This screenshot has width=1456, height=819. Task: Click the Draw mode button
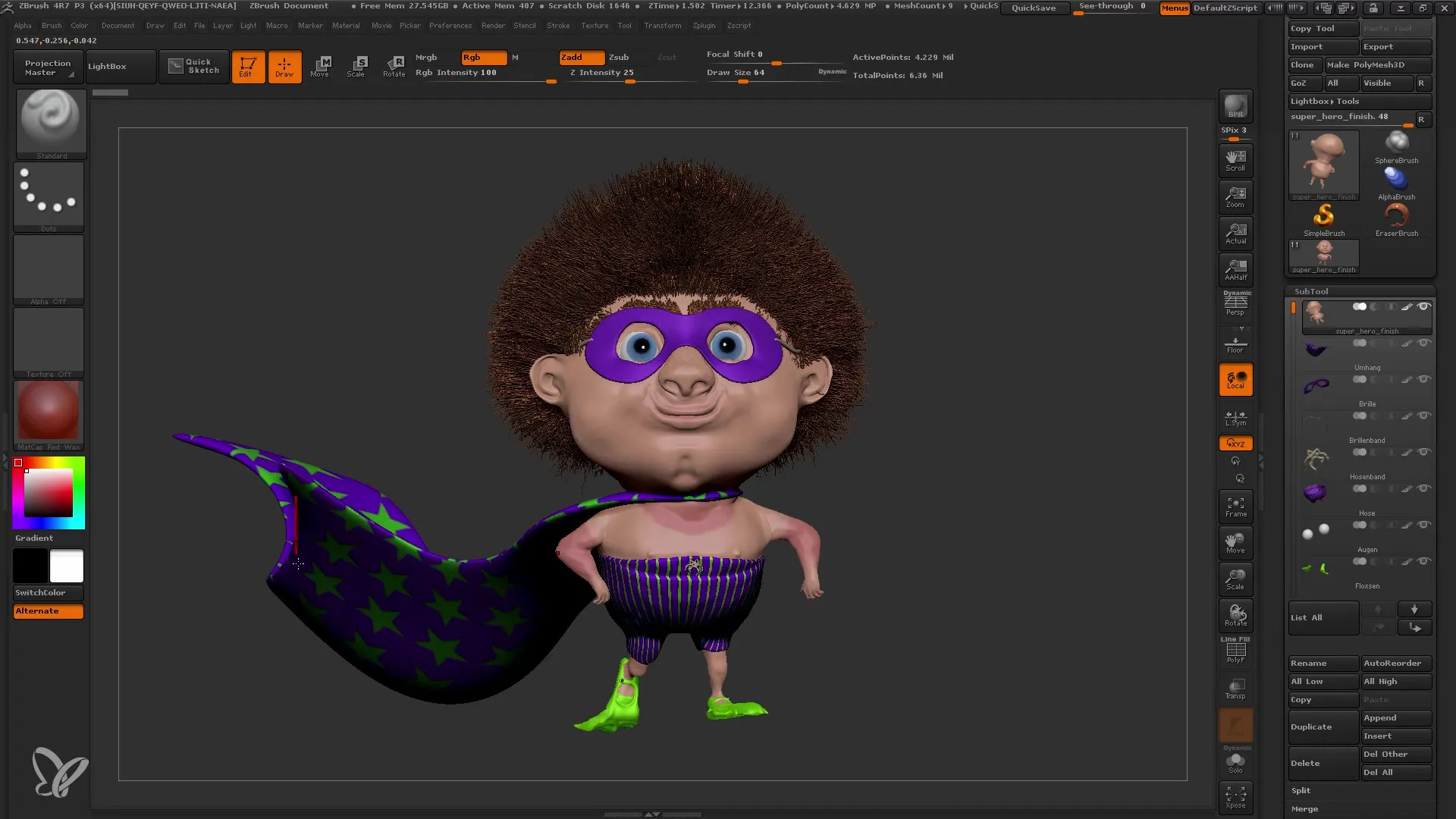pyautogui.click(x=284, y=65)
